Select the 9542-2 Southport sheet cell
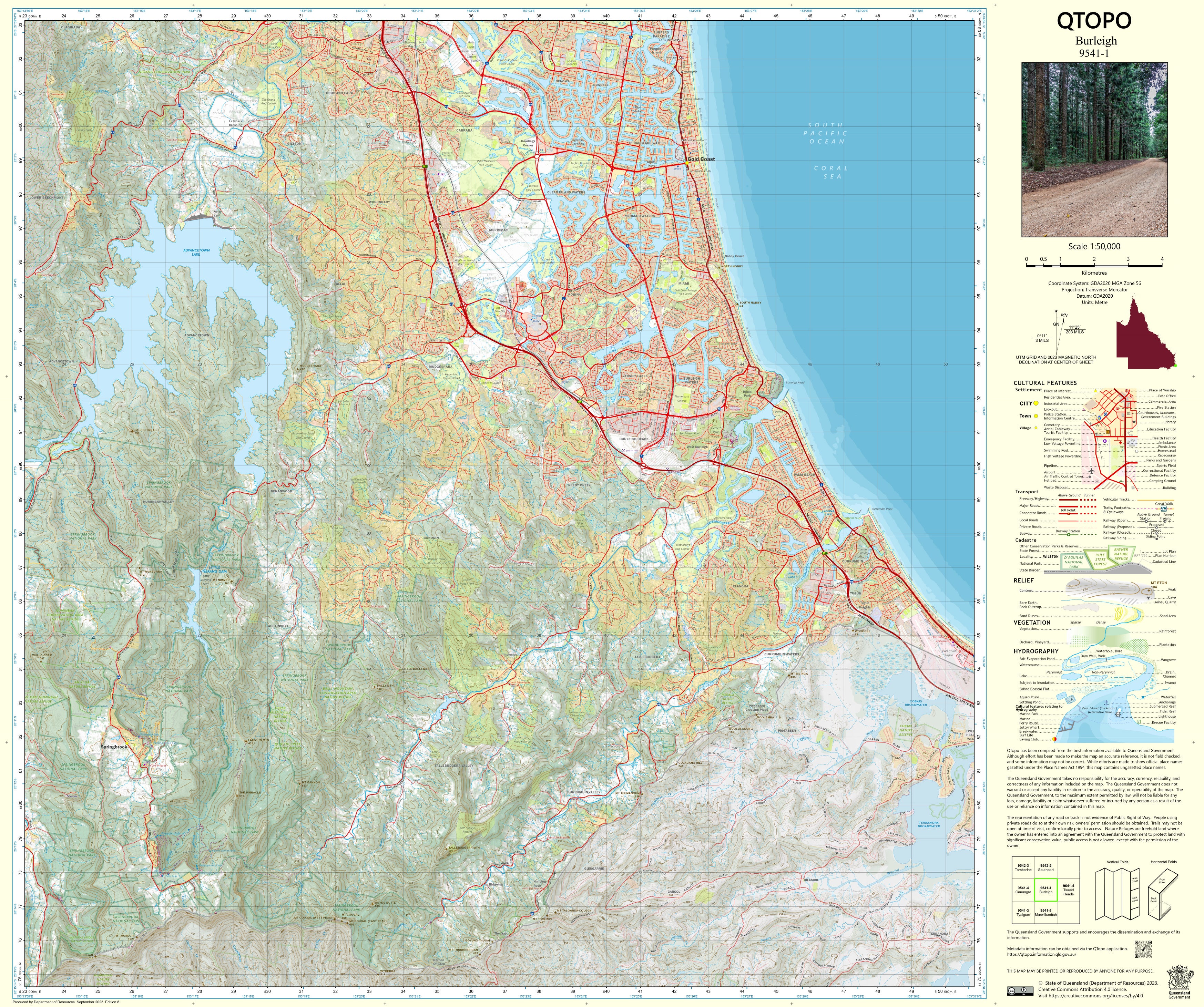 pyautogui.click(x=1046, y=868)
